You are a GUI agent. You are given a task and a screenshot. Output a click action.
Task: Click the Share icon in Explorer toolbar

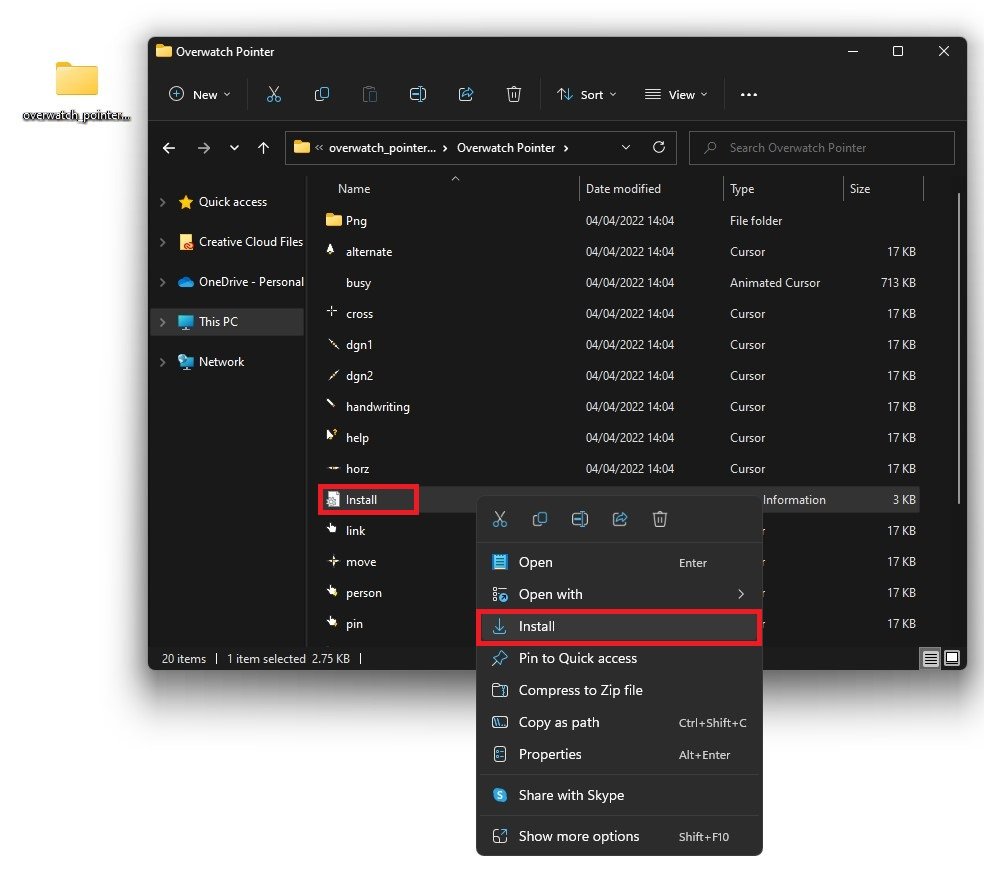pos(466,94)
